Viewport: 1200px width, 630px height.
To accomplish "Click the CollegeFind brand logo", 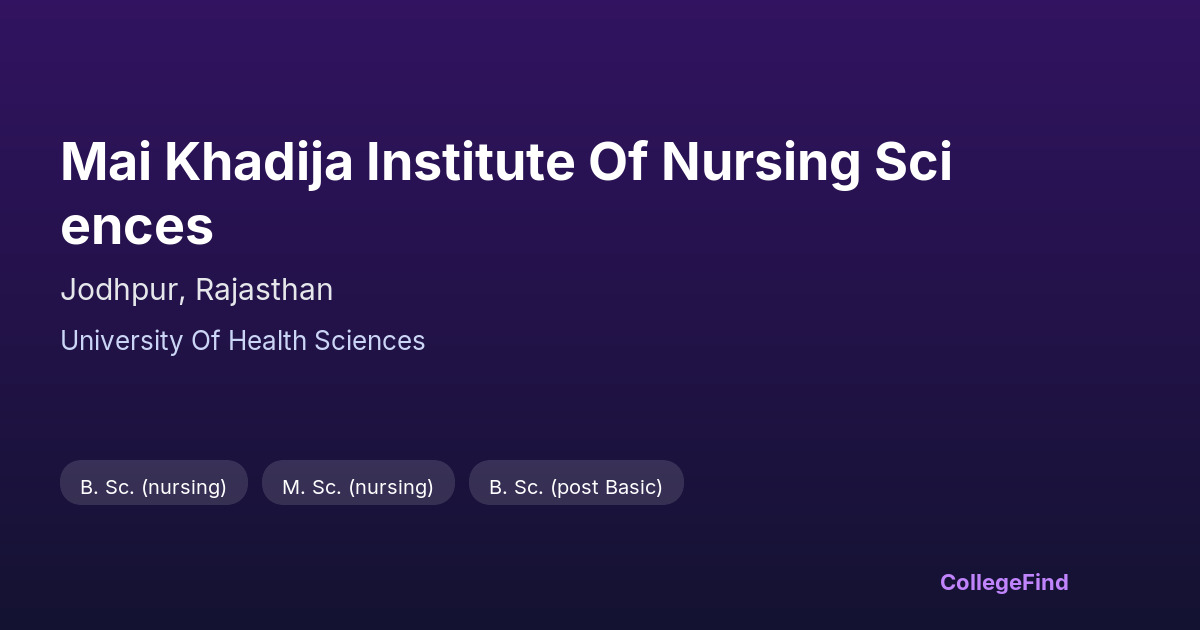I will 1004,582.
